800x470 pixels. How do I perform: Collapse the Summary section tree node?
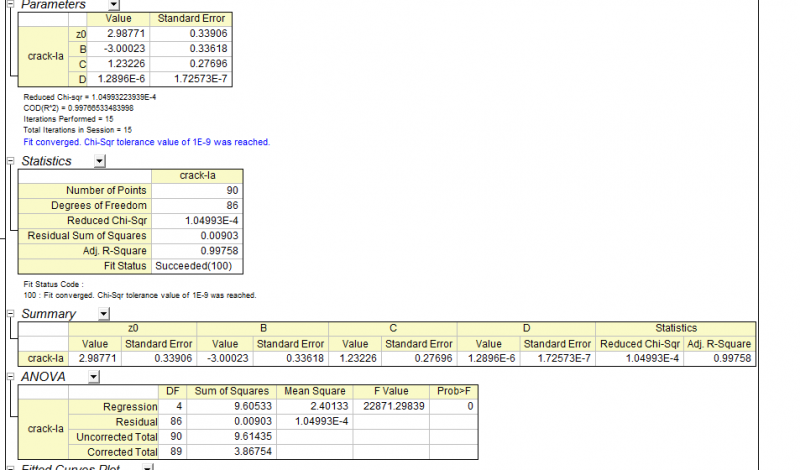10,313
